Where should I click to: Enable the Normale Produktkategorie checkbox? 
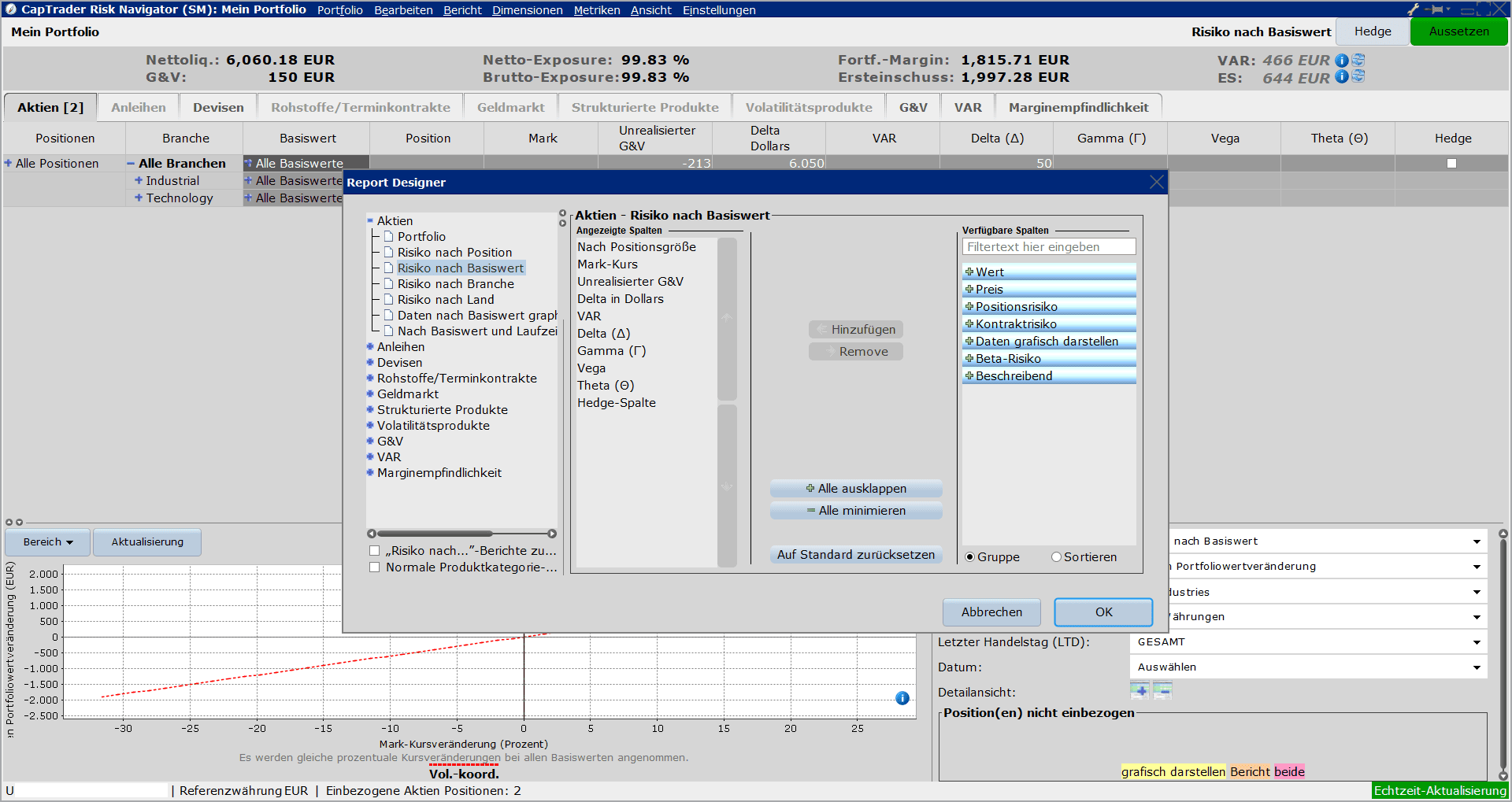tap(375, 567)
